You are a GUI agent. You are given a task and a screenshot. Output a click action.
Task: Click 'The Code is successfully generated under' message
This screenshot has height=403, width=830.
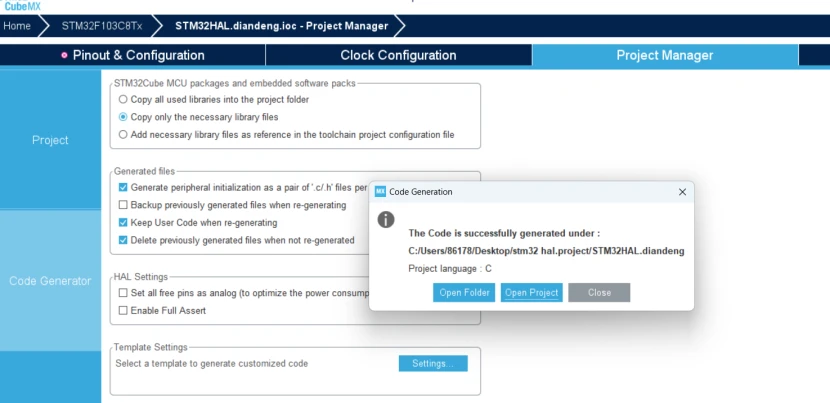(x=504, y=233)
